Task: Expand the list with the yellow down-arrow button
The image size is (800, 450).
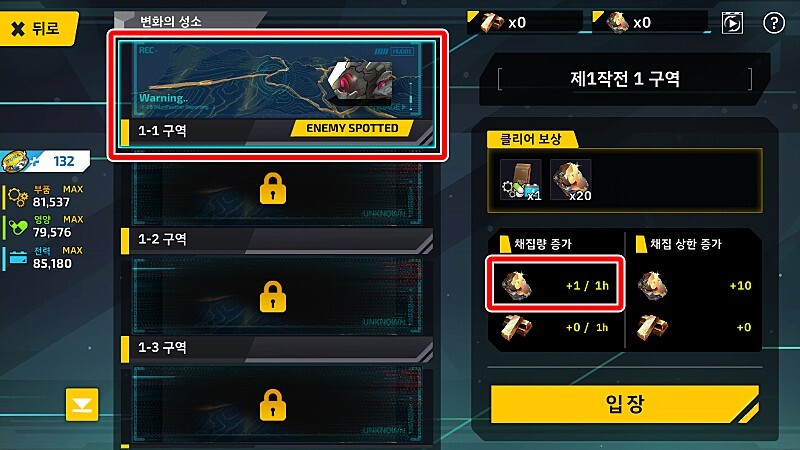Action: (x=82, y=405)
